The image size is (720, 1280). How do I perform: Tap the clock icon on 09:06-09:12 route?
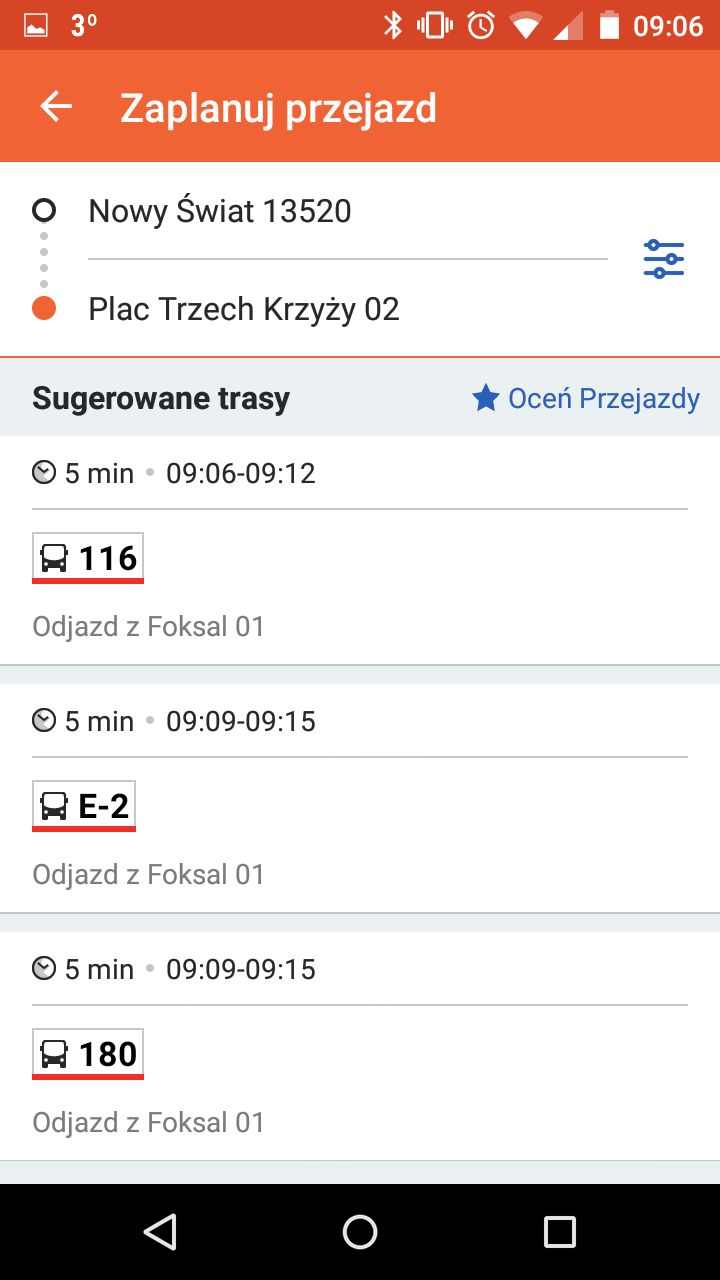[44, 472]
